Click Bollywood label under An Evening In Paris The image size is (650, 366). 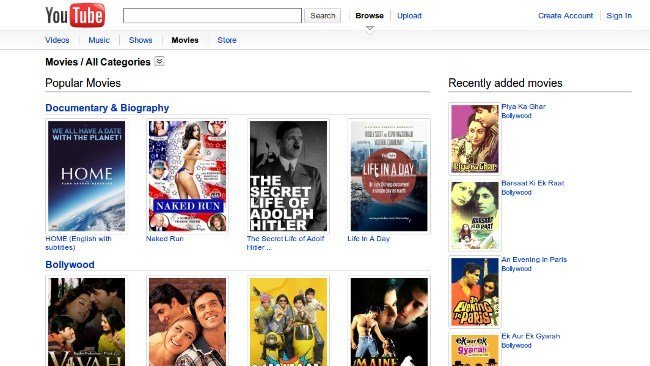(x=517, y=269)
